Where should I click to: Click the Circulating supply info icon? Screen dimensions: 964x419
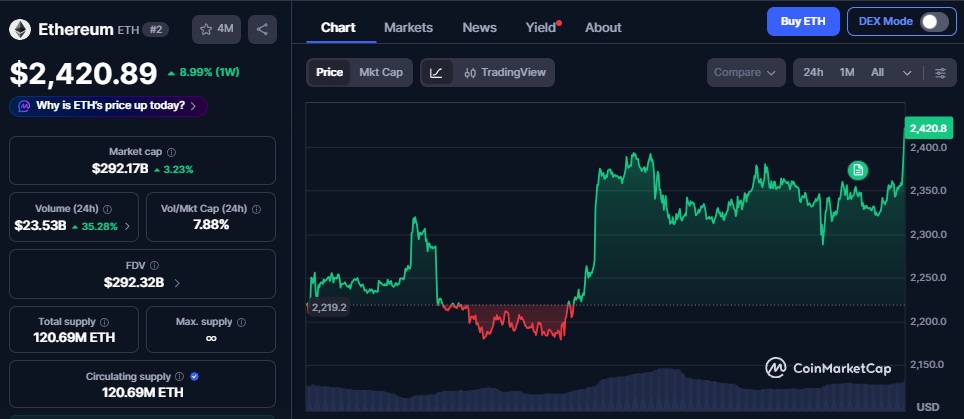click(x=180, y=376)
